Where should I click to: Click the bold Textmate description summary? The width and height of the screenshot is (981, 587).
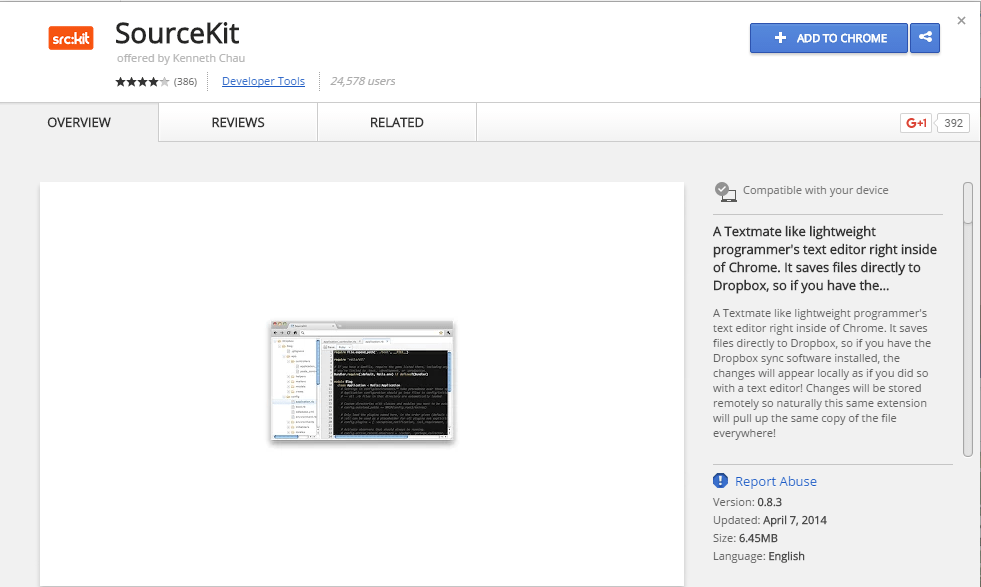pos(825,258)
